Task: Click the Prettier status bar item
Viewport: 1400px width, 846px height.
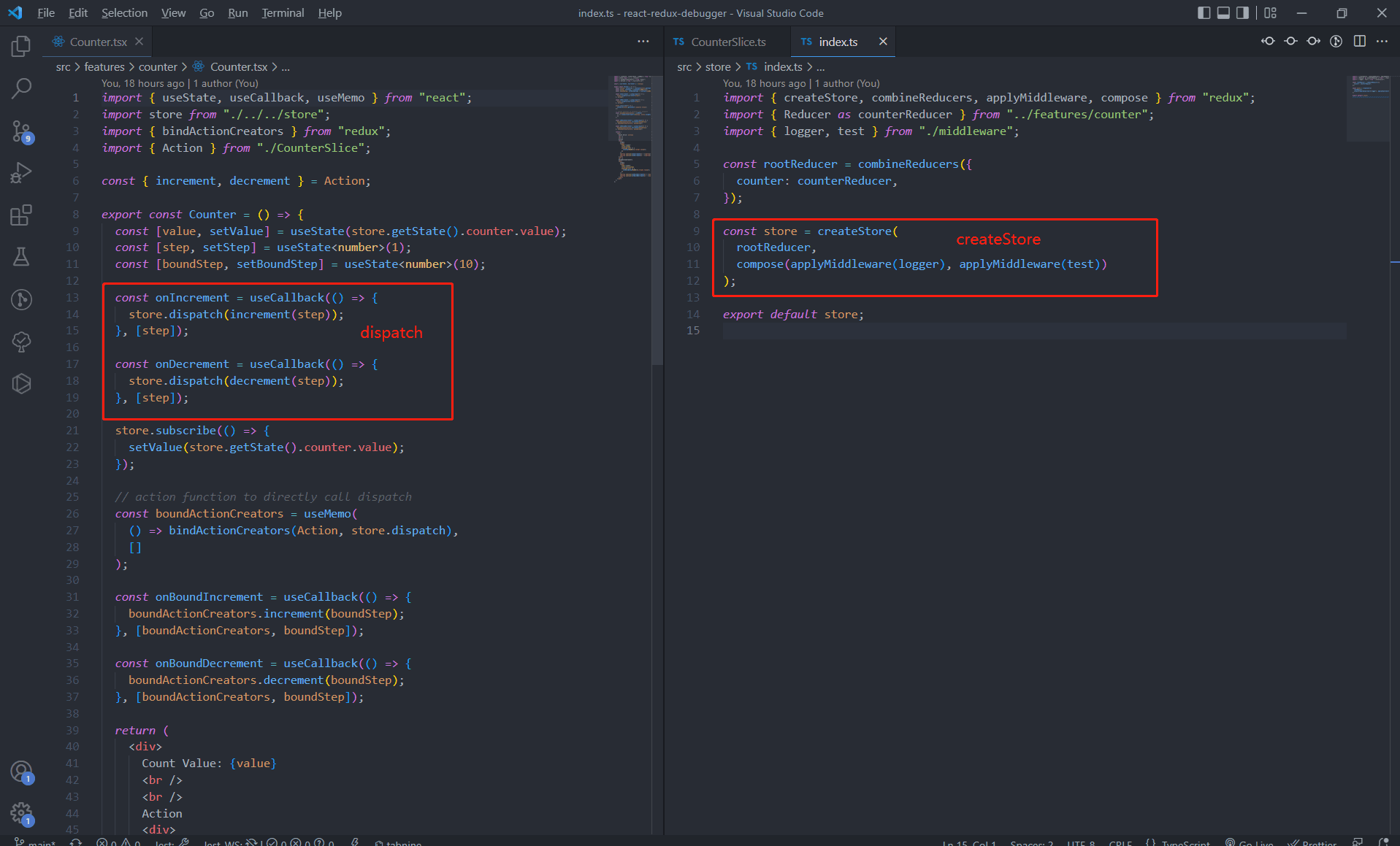Action: [1312, 842]
